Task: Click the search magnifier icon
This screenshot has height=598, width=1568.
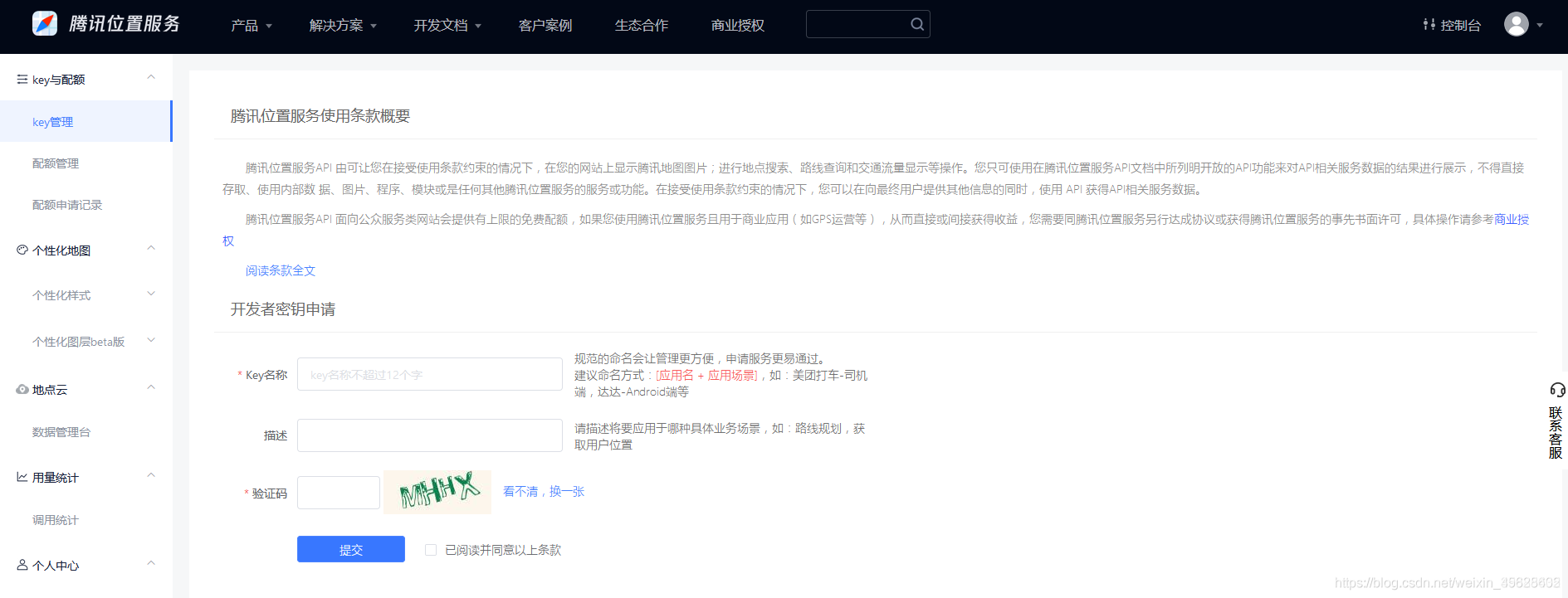Action: (917, 24)
